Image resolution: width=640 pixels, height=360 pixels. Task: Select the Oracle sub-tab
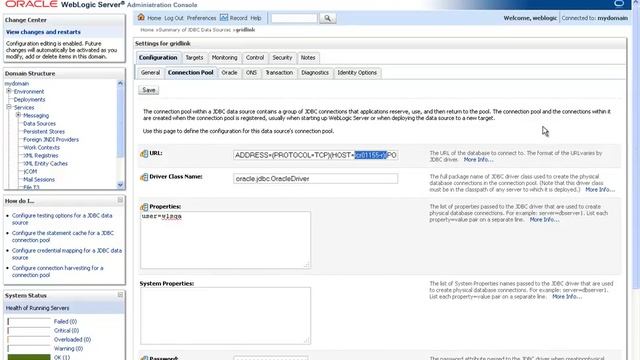coord(229,73)
